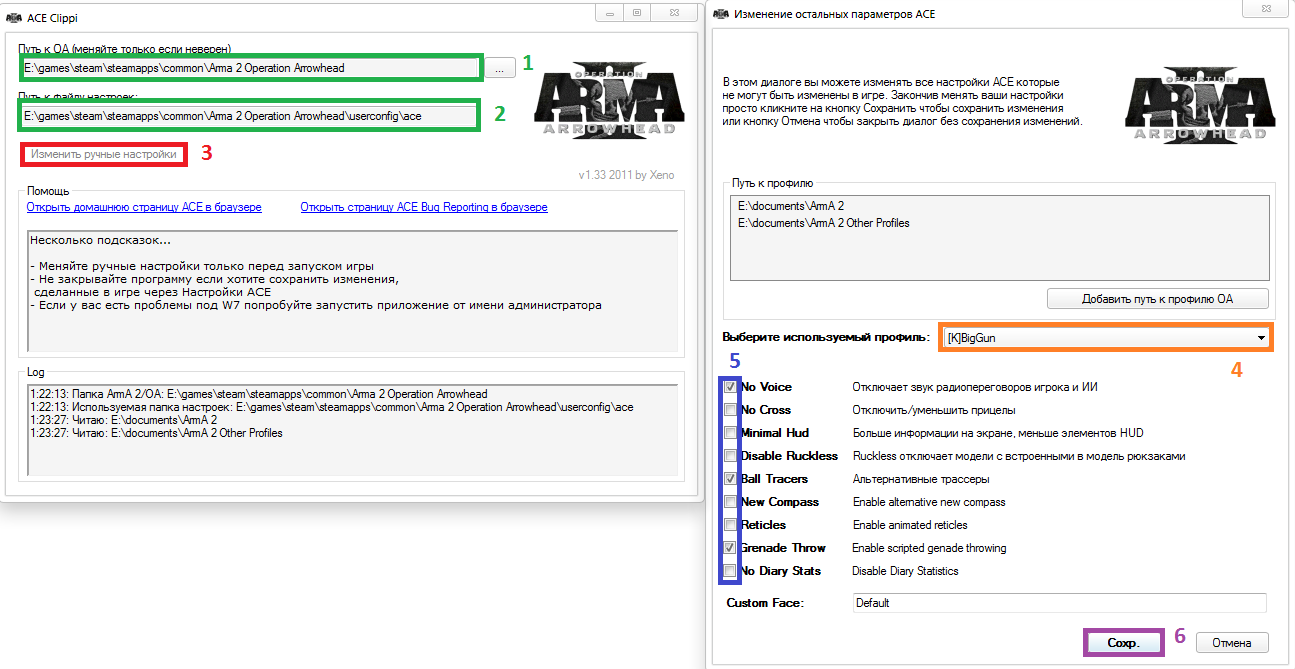The image size is (1295, 669).
Task: Click the Путь к ОА path field
Action: point(252,68)
